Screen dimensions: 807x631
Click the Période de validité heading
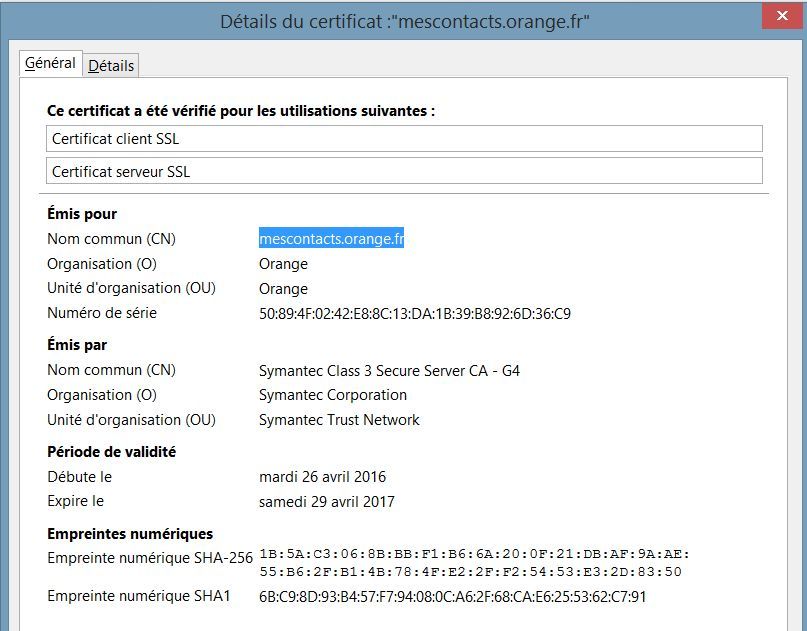[111, 452]
